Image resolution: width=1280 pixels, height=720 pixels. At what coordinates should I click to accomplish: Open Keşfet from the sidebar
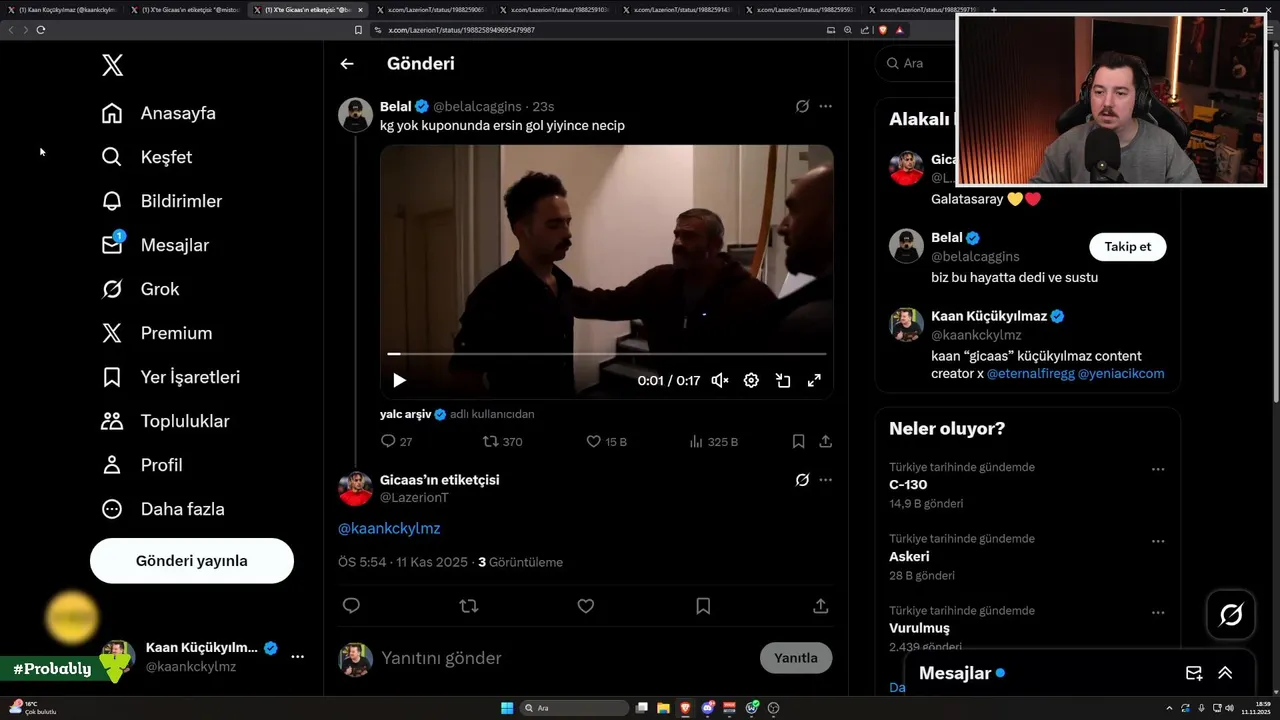(147, 157)
